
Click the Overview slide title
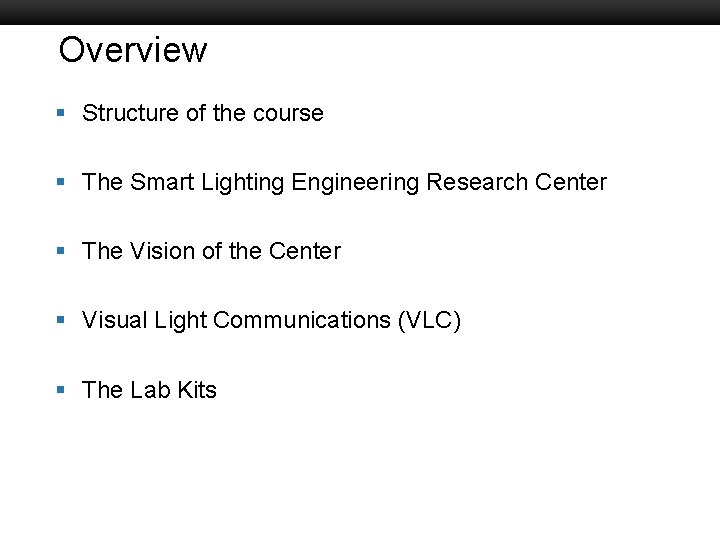tap(132, 49)
